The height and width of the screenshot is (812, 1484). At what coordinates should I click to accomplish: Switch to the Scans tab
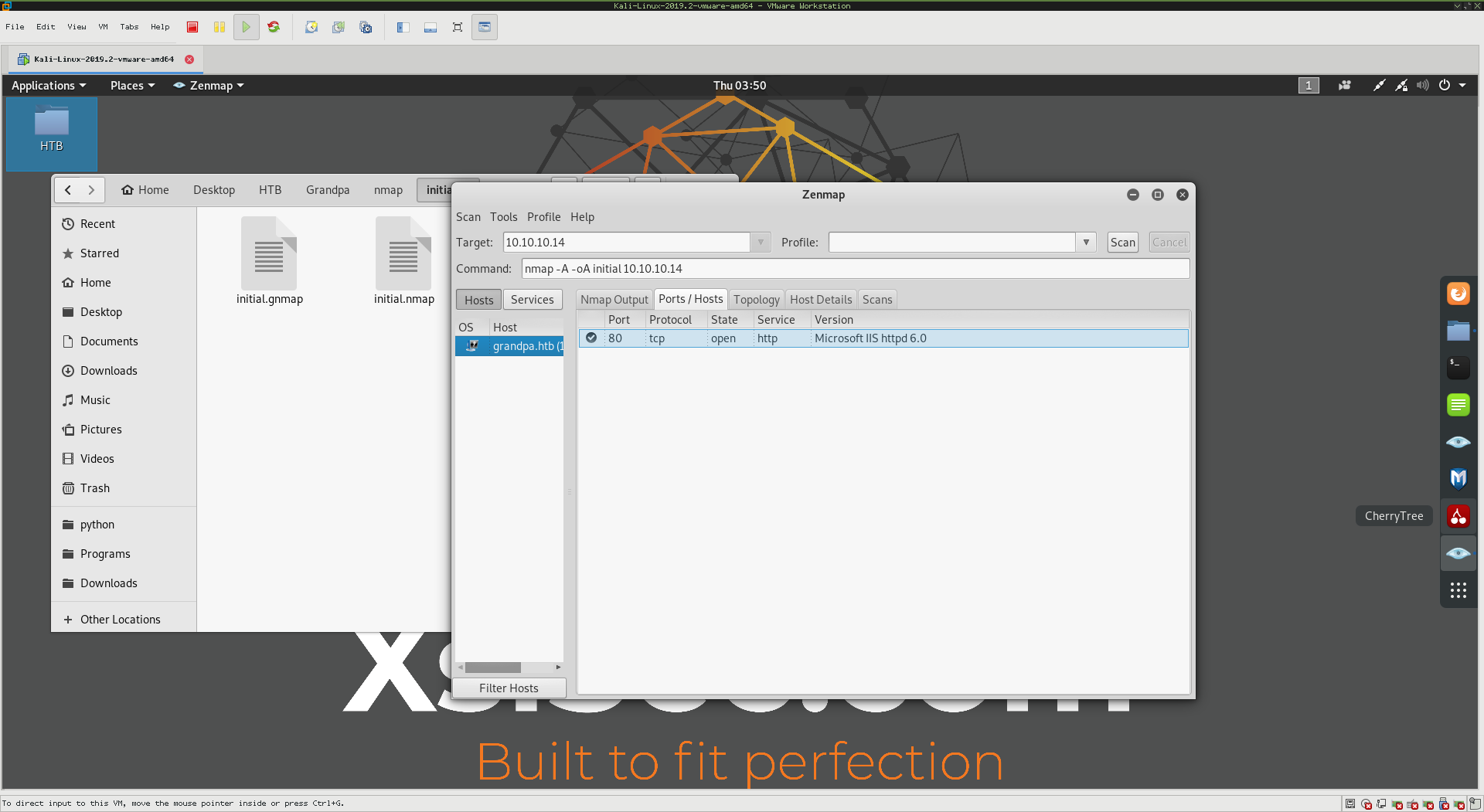point(877,300)
